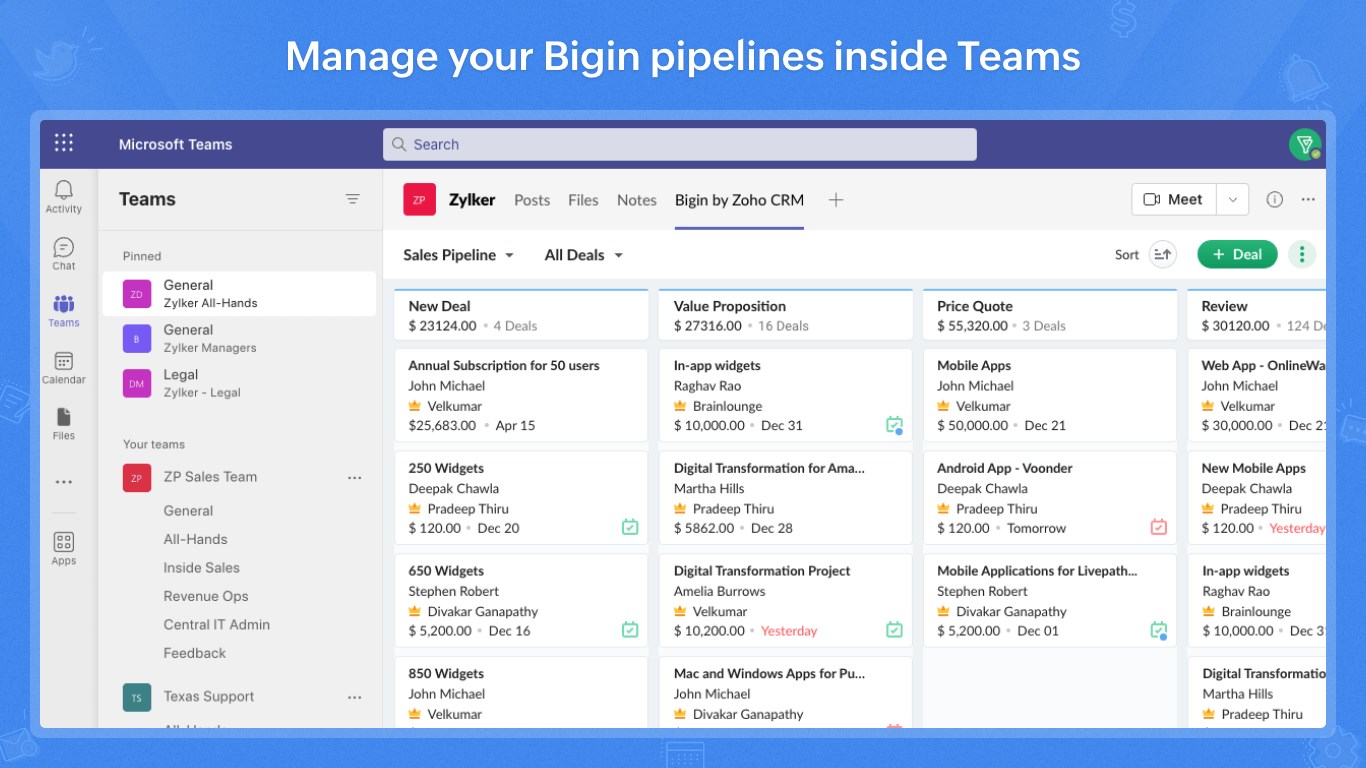Image resolution: width=1366 pixels, height=768 pixels.
Task: Switch to Files tab
Action: pos(583,200)
